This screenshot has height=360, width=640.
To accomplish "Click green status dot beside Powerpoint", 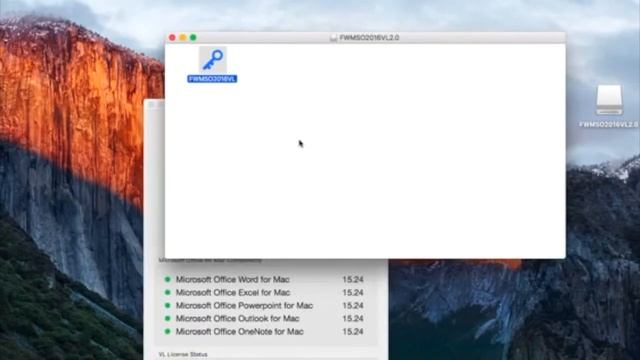I will pos(167,305).
